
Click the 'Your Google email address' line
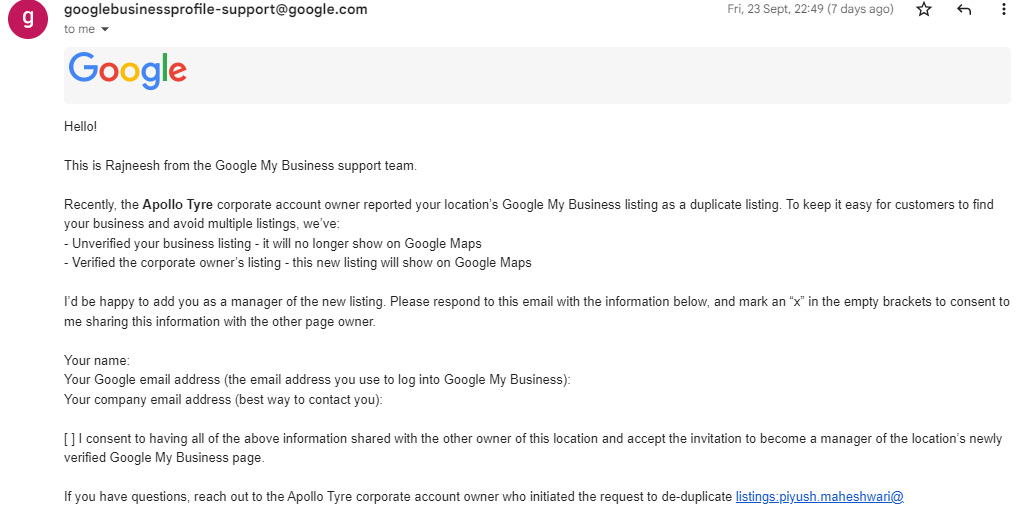[317, 380]
